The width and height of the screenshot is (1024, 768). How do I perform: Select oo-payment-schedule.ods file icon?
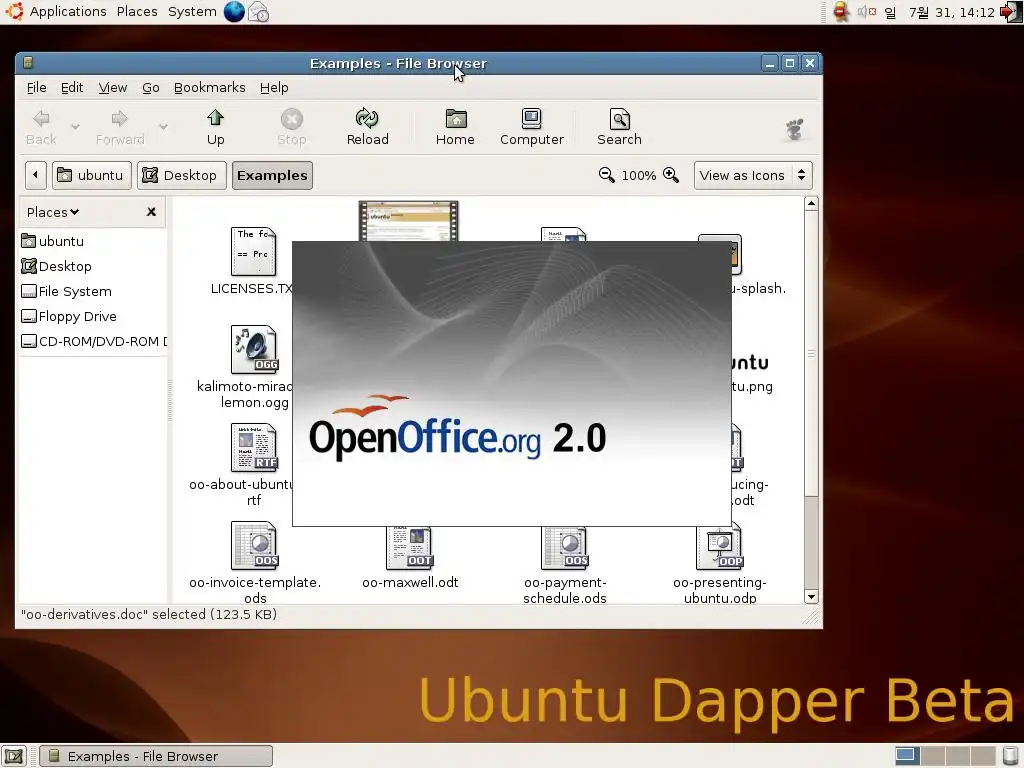(565, 547)
